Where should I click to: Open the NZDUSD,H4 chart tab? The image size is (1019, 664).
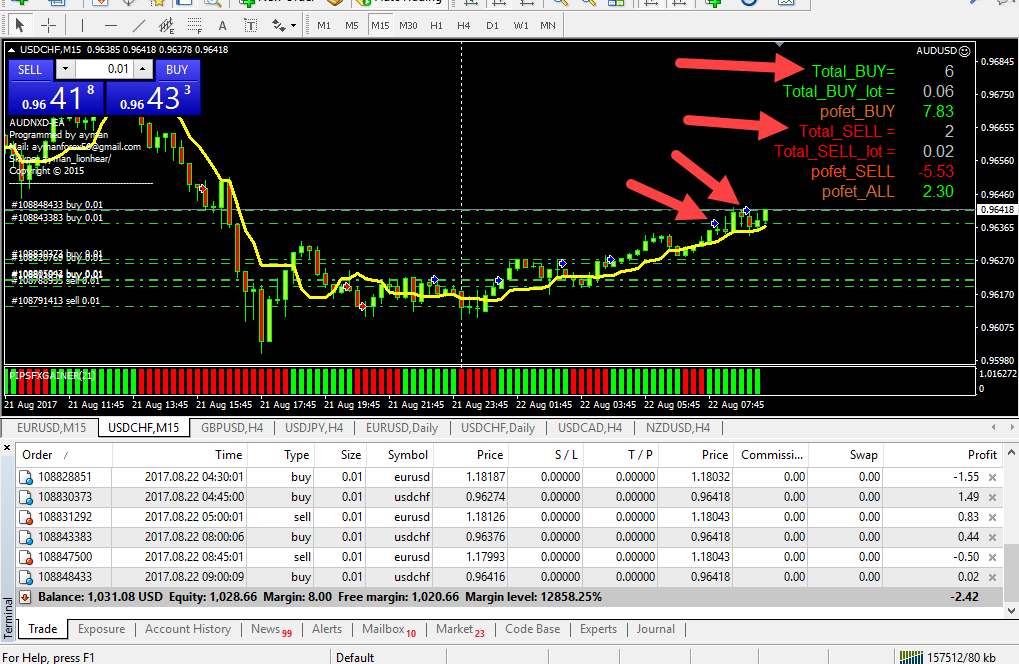(x=678, y=428)
